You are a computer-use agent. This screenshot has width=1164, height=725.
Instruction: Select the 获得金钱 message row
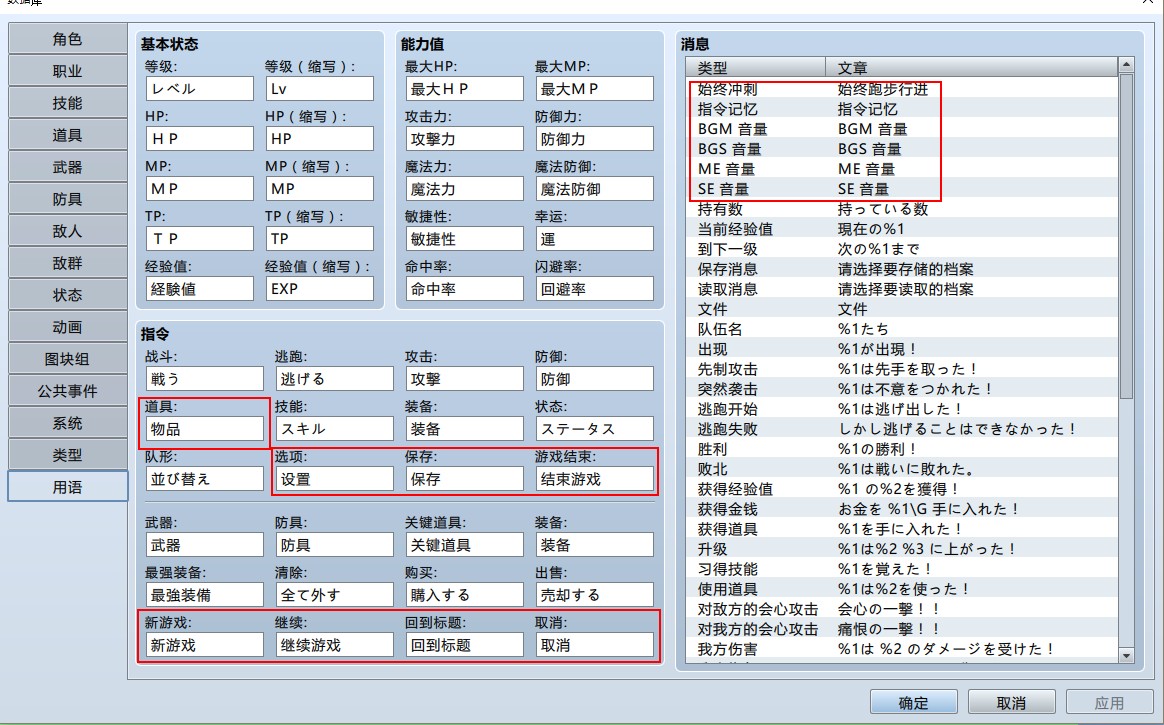point(902,509)
